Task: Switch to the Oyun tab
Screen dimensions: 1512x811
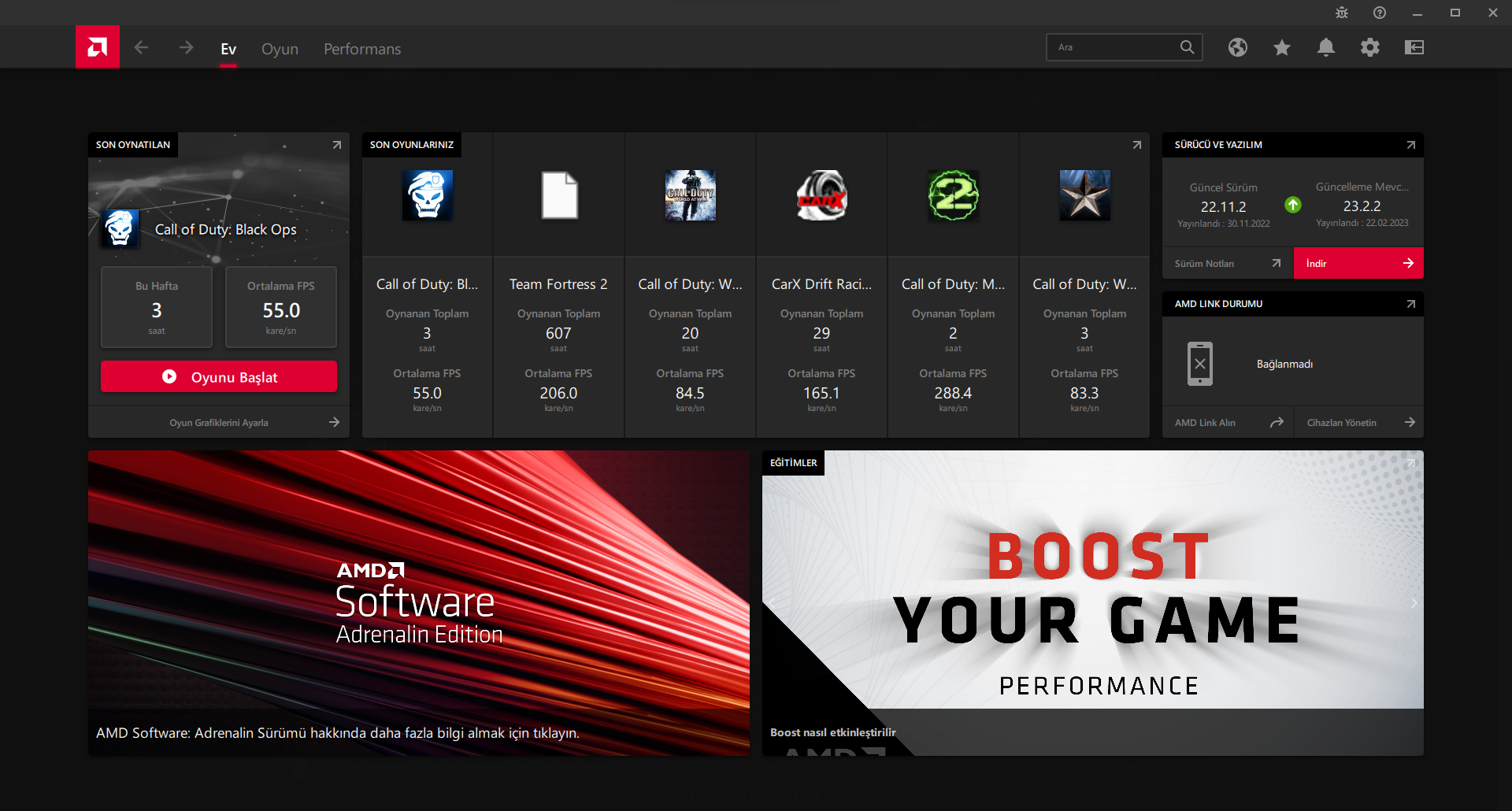Action: 280,49
